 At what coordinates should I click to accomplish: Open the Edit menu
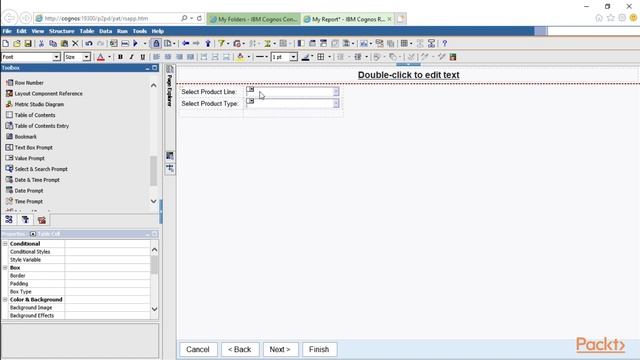point(21,31)
